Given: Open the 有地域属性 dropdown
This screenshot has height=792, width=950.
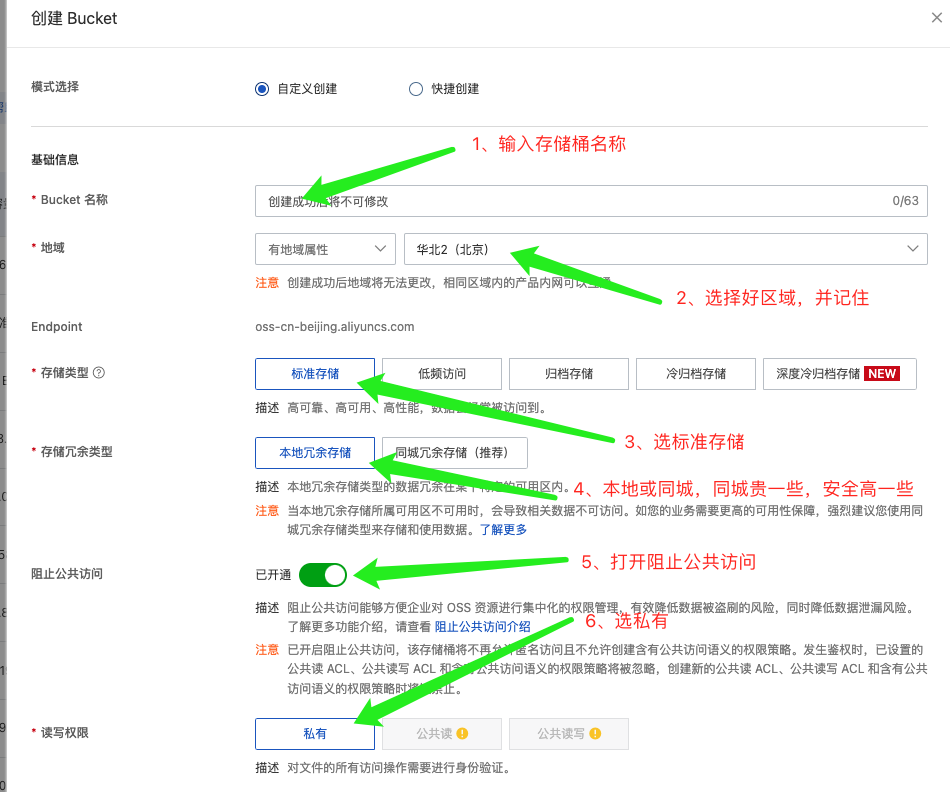Looking at the screenshot, I should click(x=325, y=249).
